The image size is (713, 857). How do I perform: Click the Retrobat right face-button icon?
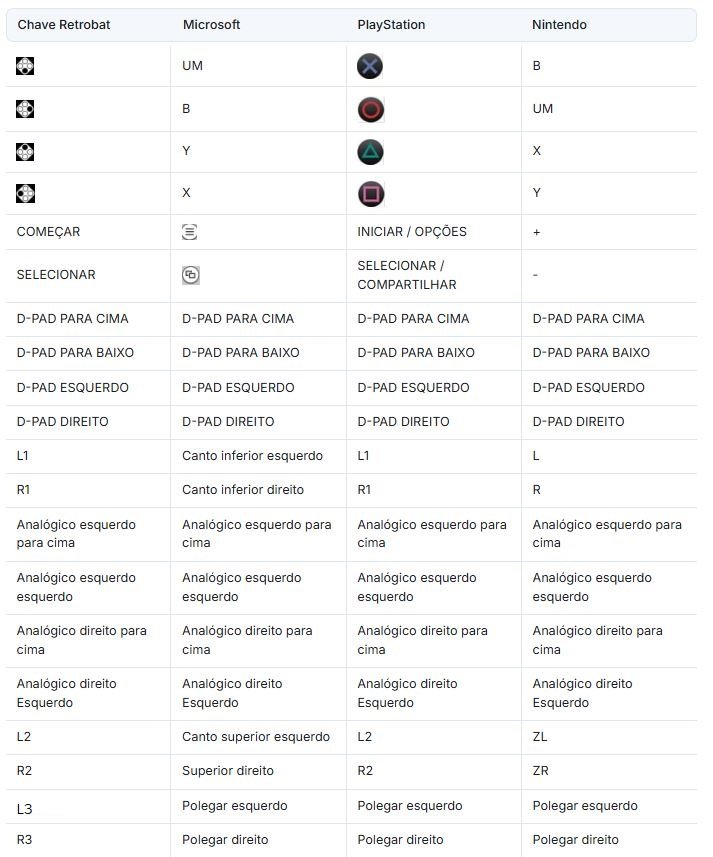[x=26, y=109]
